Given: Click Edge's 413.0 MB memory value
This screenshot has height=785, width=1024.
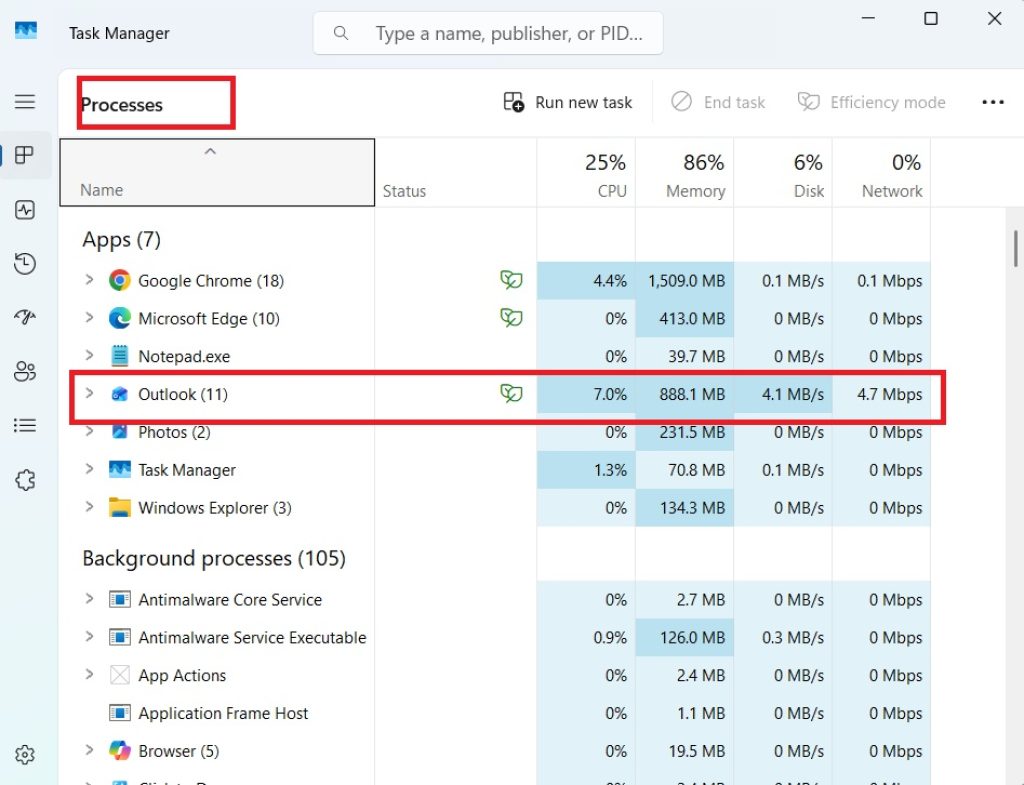Looking at the screenshot, I should point(692,319).
